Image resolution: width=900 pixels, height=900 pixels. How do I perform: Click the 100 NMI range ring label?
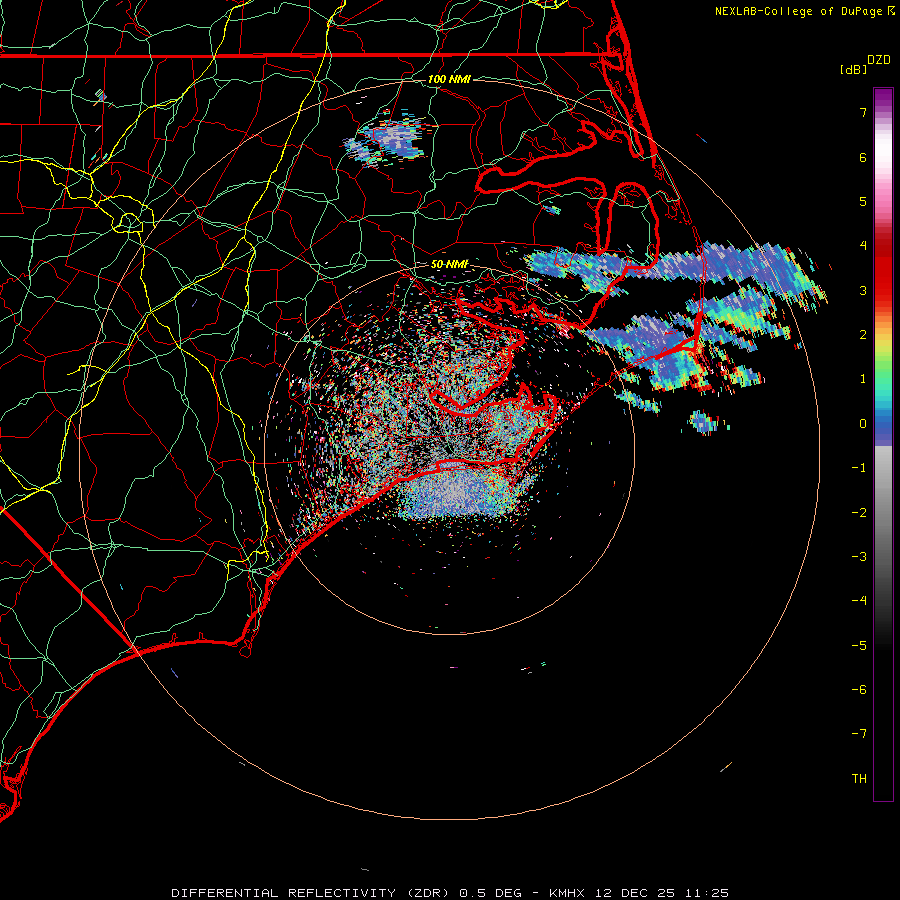[449, 79]
